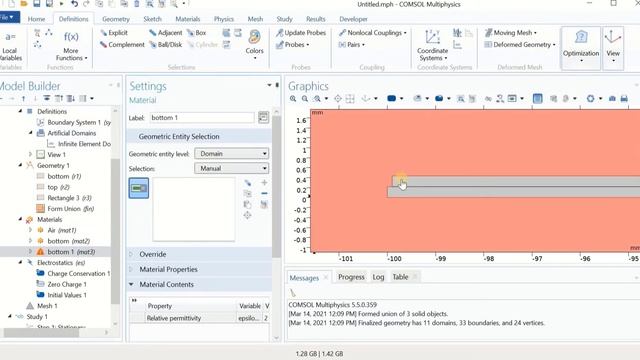Open the Developer ribbon tab

353,19
